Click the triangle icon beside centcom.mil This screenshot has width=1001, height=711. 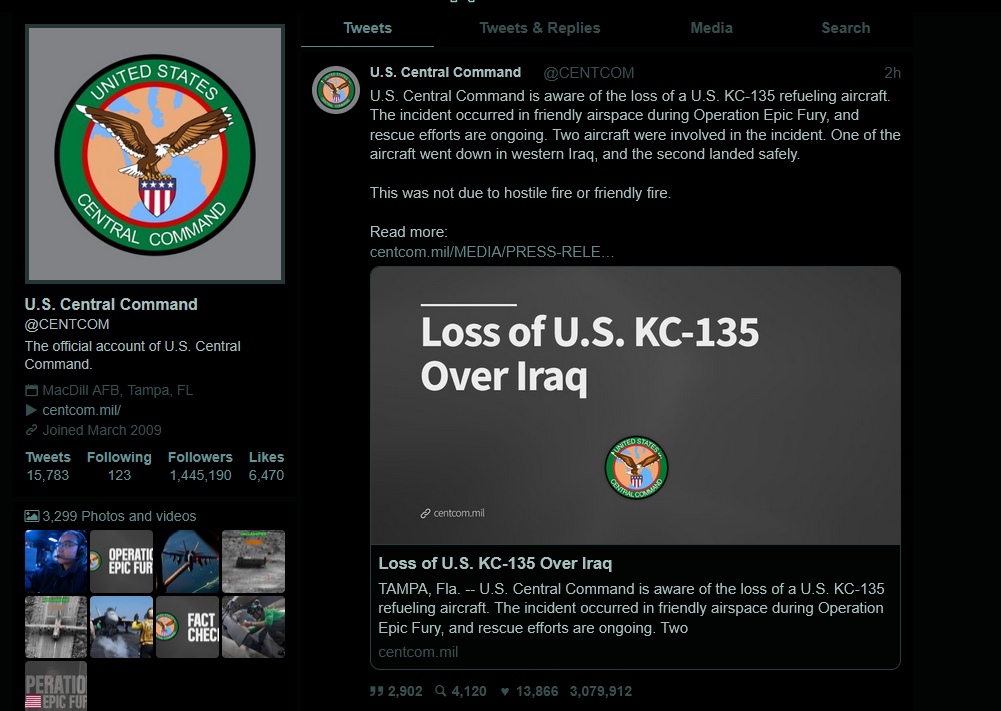[x=31, y=410]
